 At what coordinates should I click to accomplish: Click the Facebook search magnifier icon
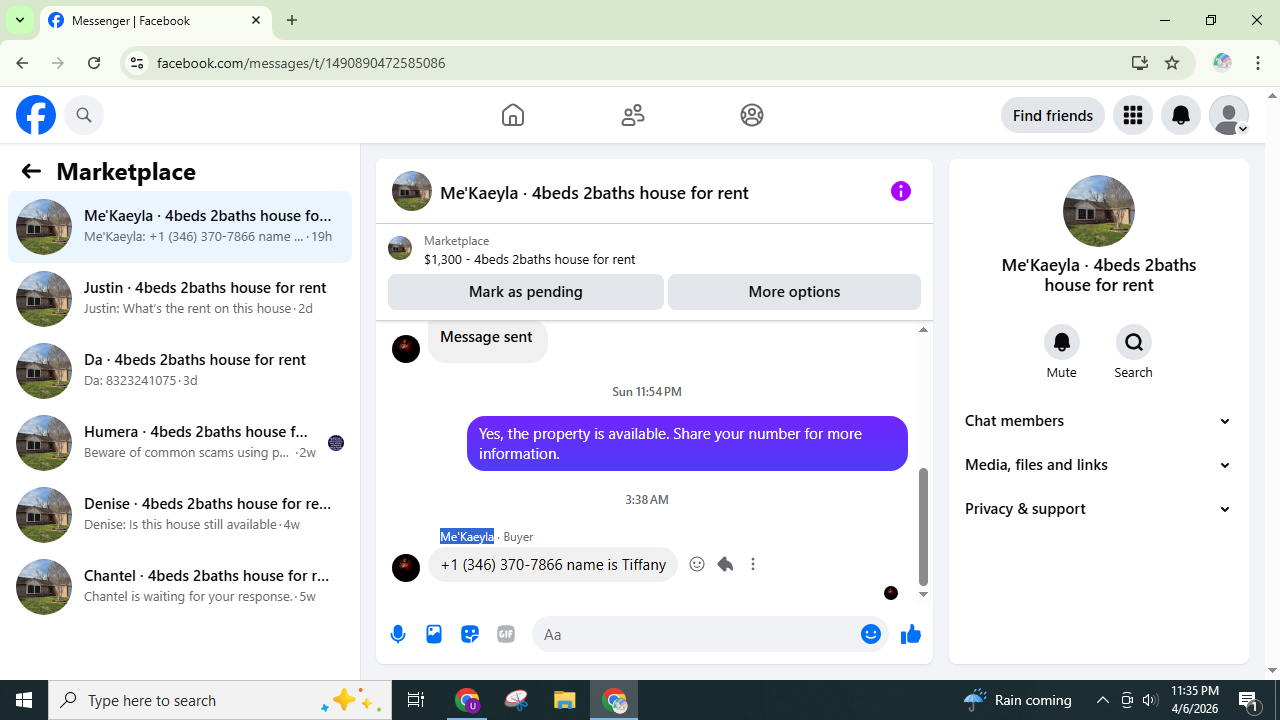coord(84,115)
